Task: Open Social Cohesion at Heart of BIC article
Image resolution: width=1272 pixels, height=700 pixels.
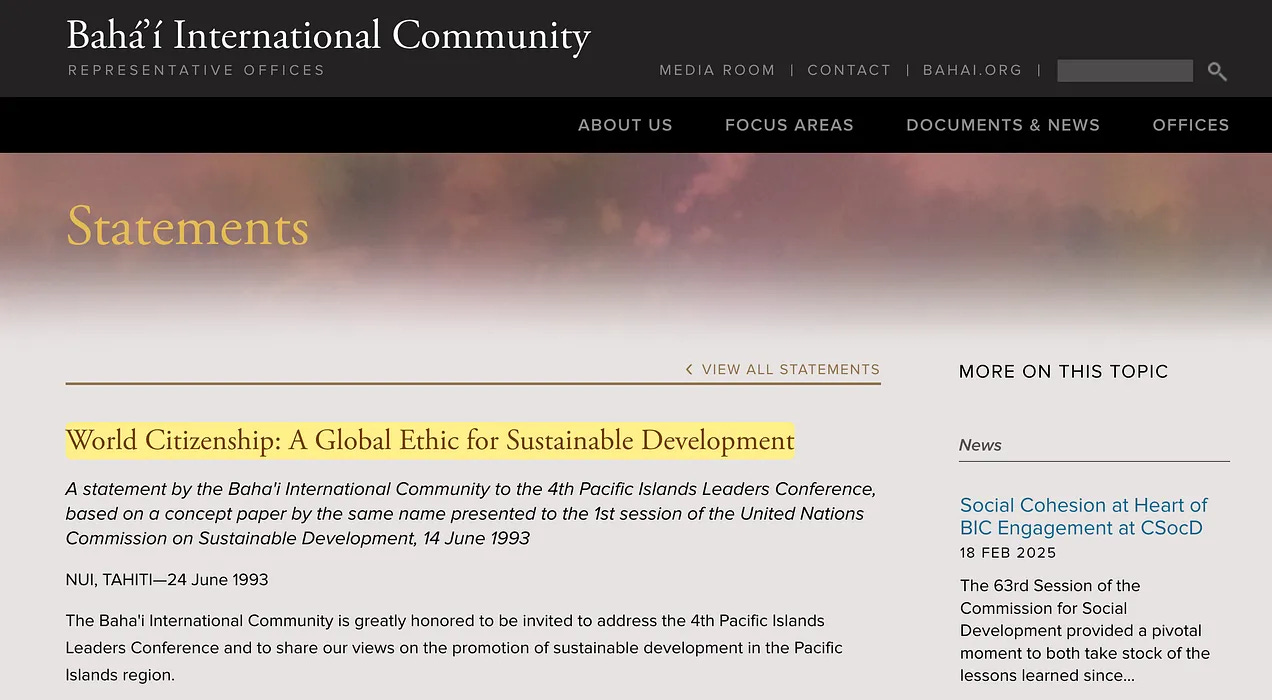Action: click(x=1084, y=516)
